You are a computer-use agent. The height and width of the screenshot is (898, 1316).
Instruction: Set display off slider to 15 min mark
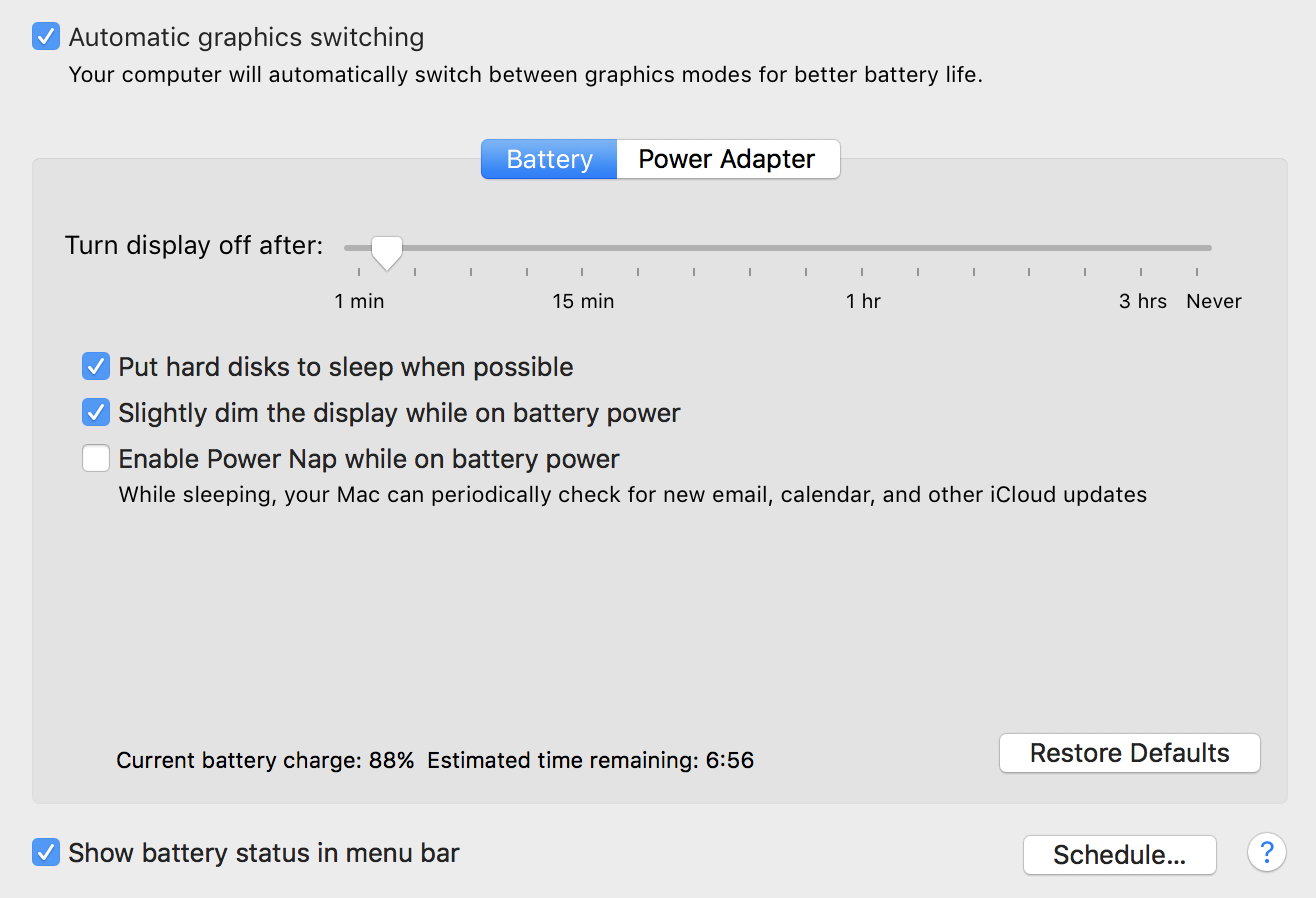583,248
